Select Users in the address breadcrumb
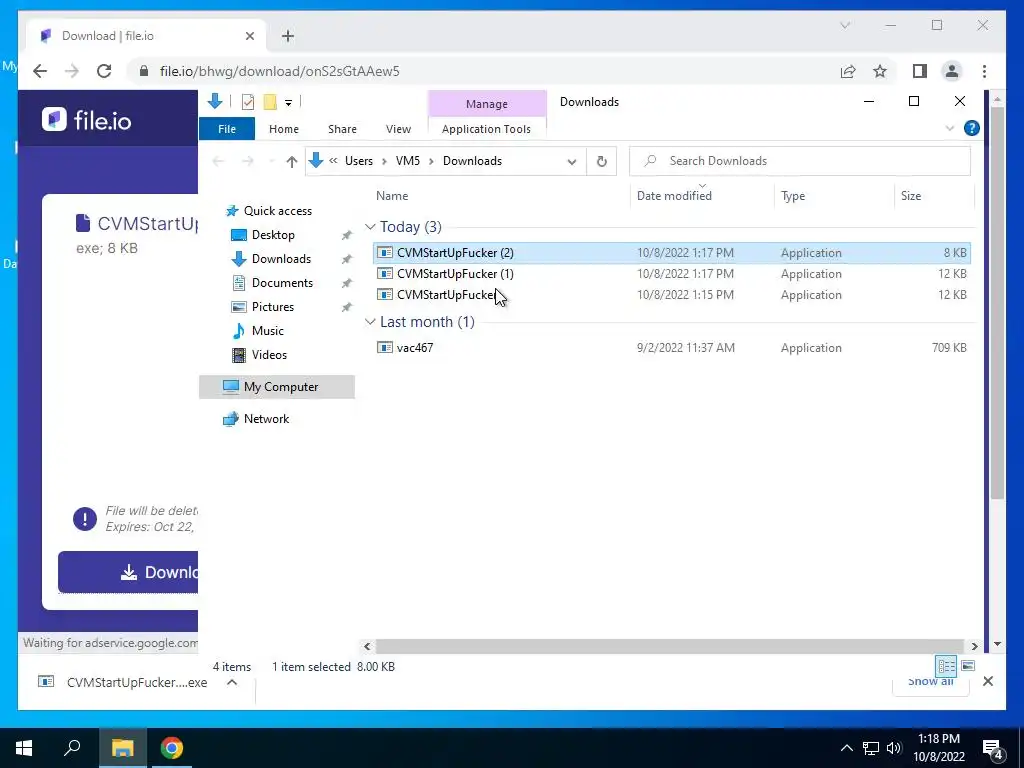Image resolution: width=1024 pixels, height=768 pixels. [x=359, y=161]
